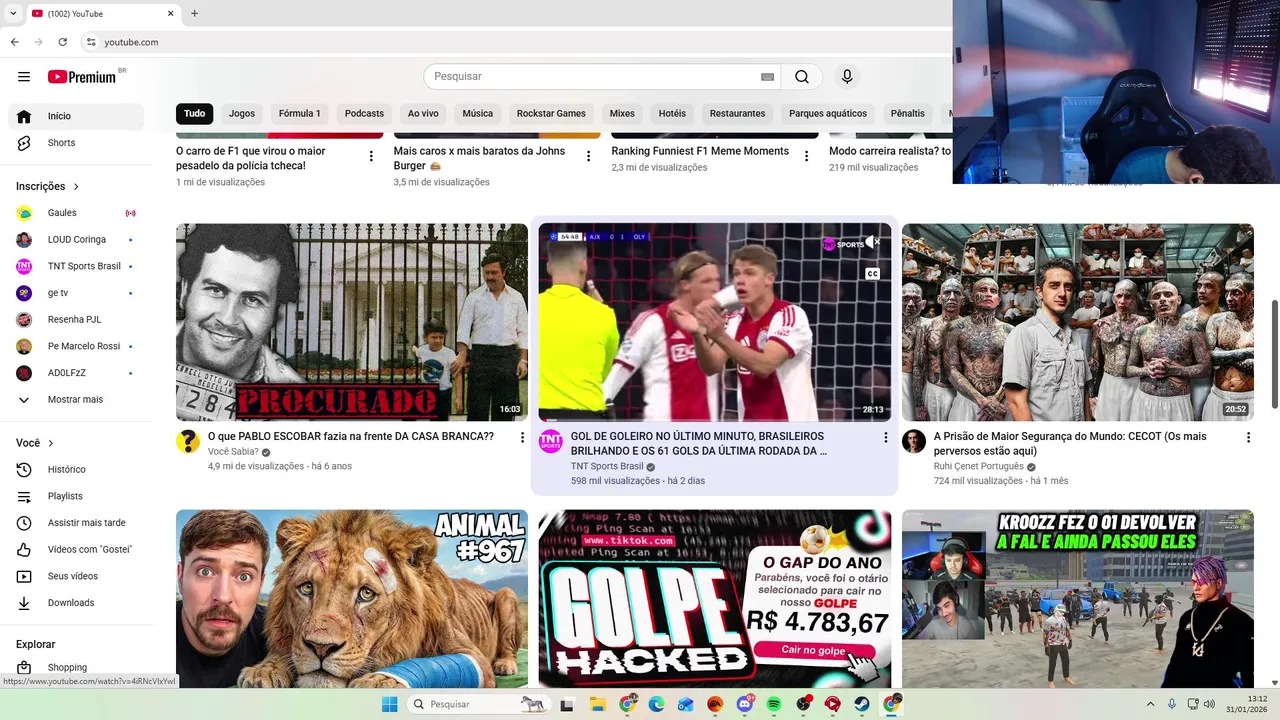Viewport: 1280px width, 720px height.
Task: Select the Tudo filter chip
Action: [195, 113]
